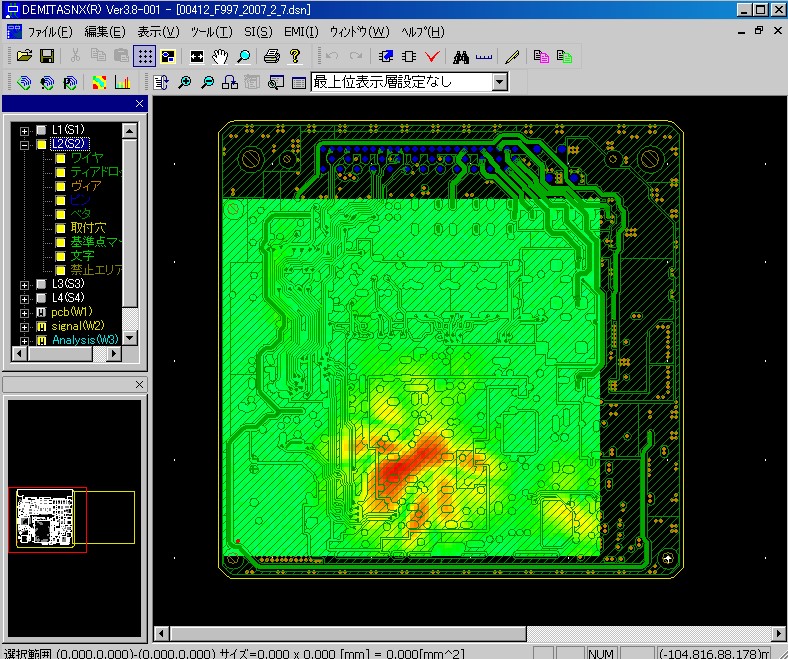Click the bar chart histogram icon
The image size is (788, 659).
[x=122, y=82]
